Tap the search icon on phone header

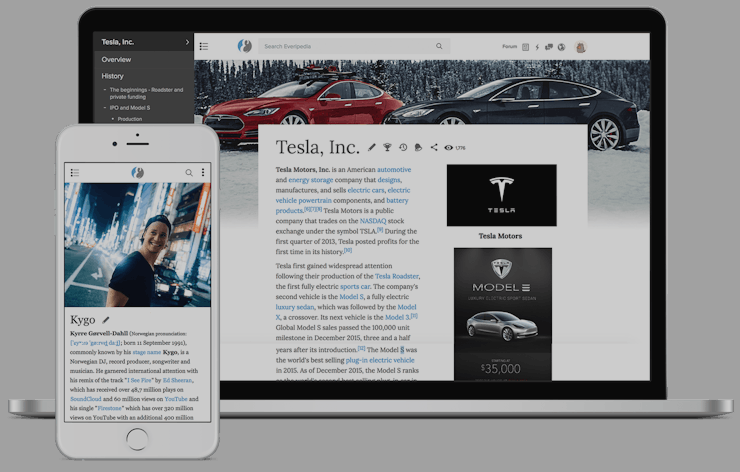point(189,173)
